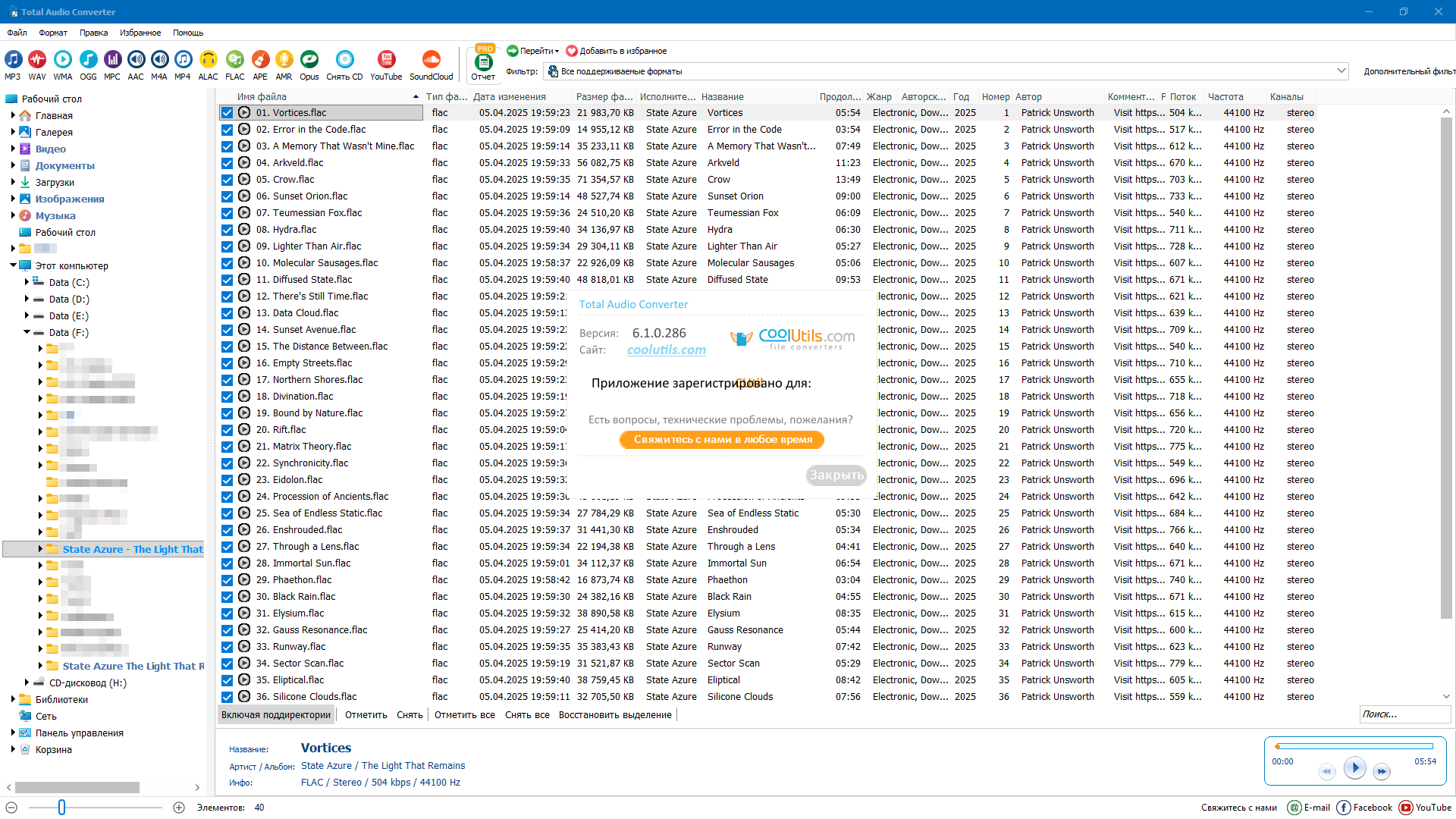1456x819 pixels.
Task: Click the YouTube toolbar icon
Action: coord(386,60)
